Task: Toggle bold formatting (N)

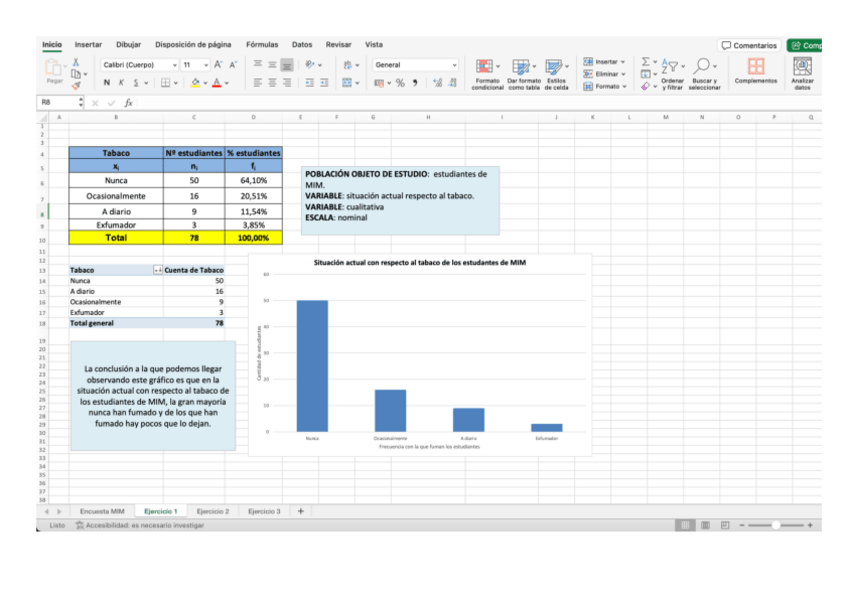Action: coord(107,83)
